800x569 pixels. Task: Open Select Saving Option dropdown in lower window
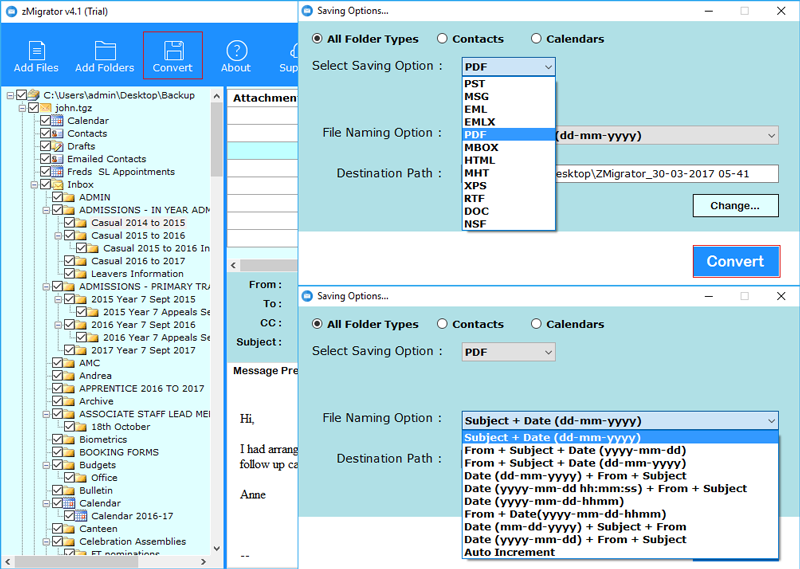(x=508, y=352)
